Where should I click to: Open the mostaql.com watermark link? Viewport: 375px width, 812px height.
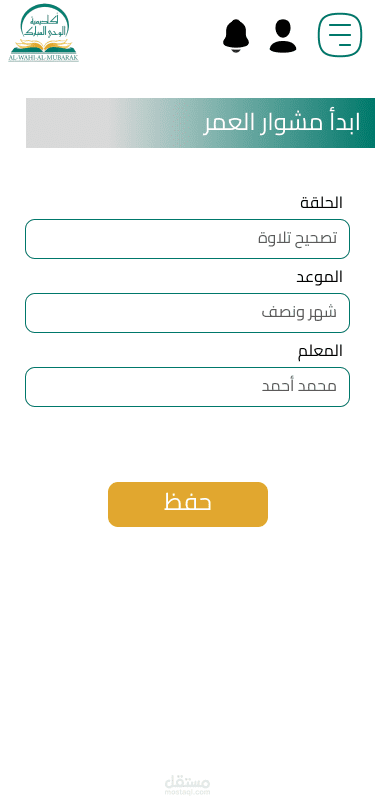coord(188,792)
